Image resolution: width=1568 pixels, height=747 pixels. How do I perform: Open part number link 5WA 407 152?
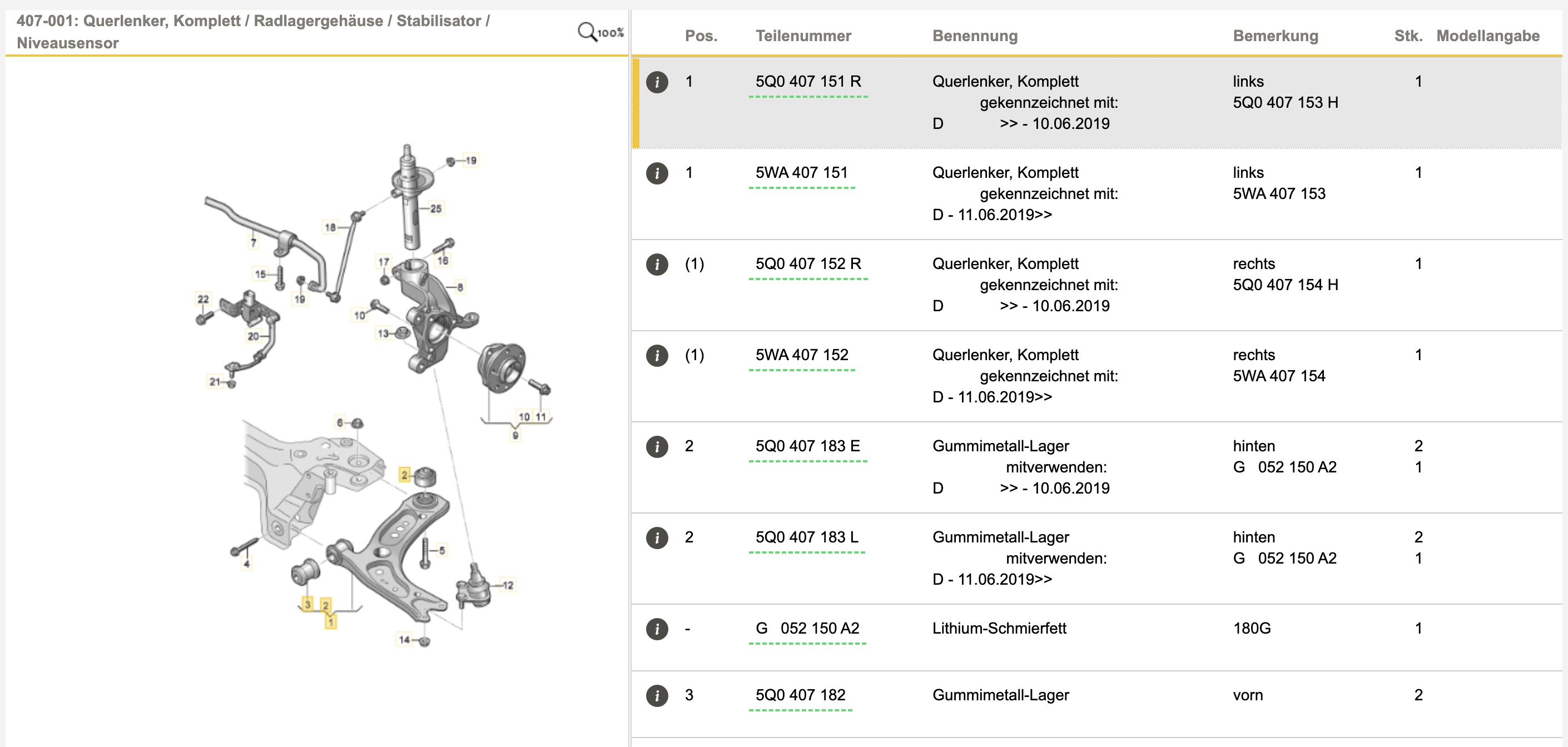801,355
